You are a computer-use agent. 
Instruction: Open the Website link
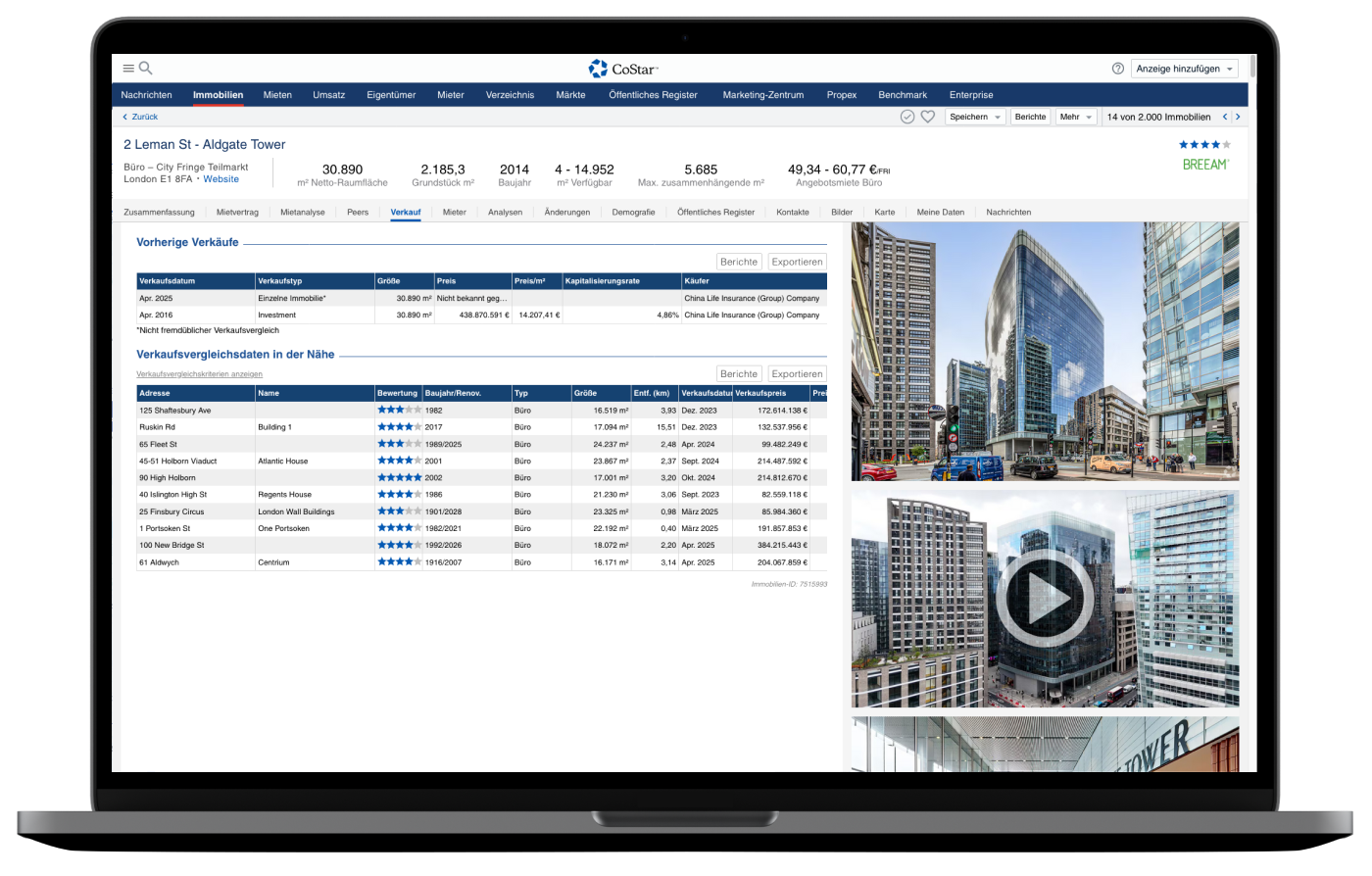(x=220, y=179)
